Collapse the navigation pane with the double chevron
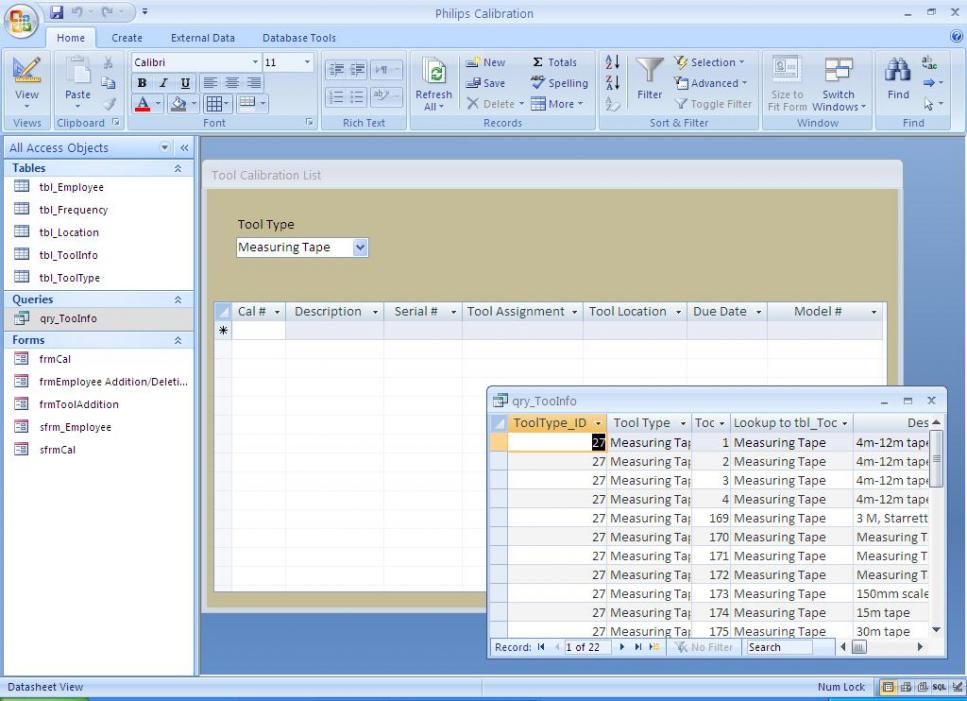Screen dimensions: 967x701 click(184, 147)
